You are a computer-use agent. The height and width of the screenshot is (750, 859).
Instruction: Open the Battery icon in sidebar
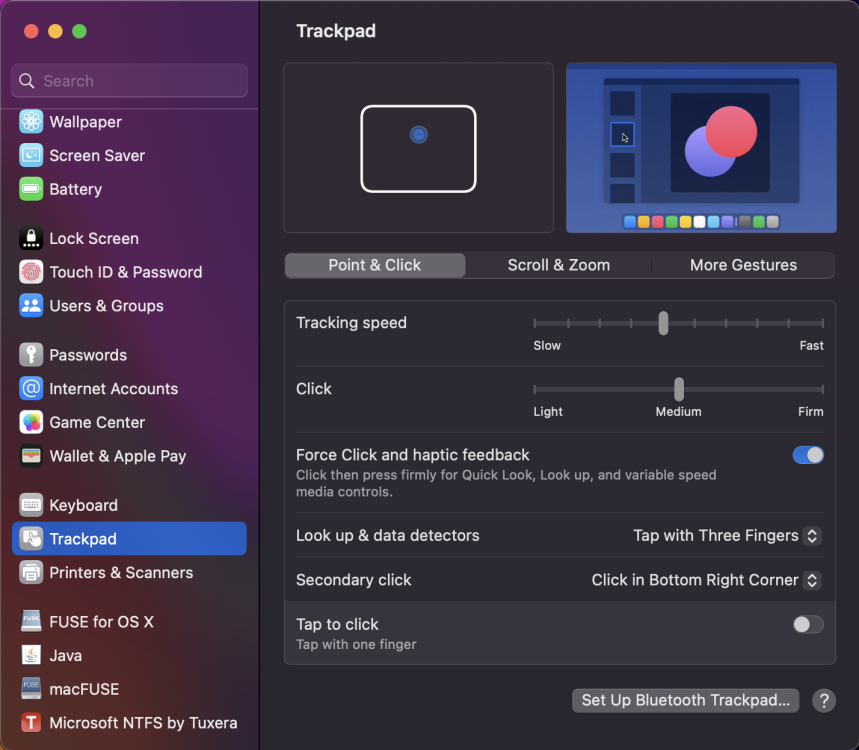click(x=31, y=189)
